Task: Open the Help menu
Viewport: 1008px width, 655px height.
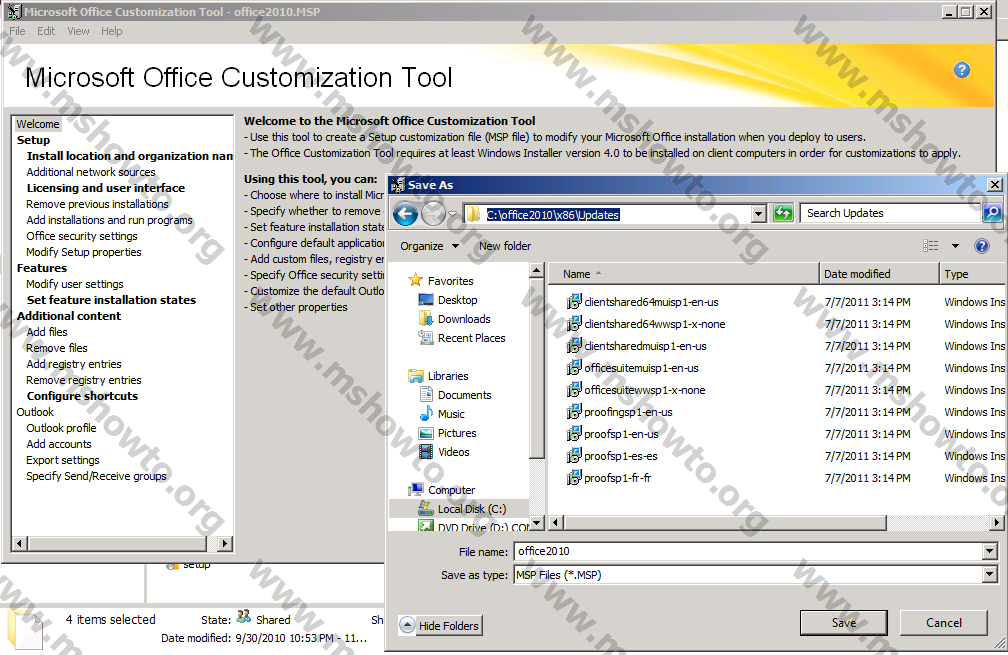Action: pos(111,31)
